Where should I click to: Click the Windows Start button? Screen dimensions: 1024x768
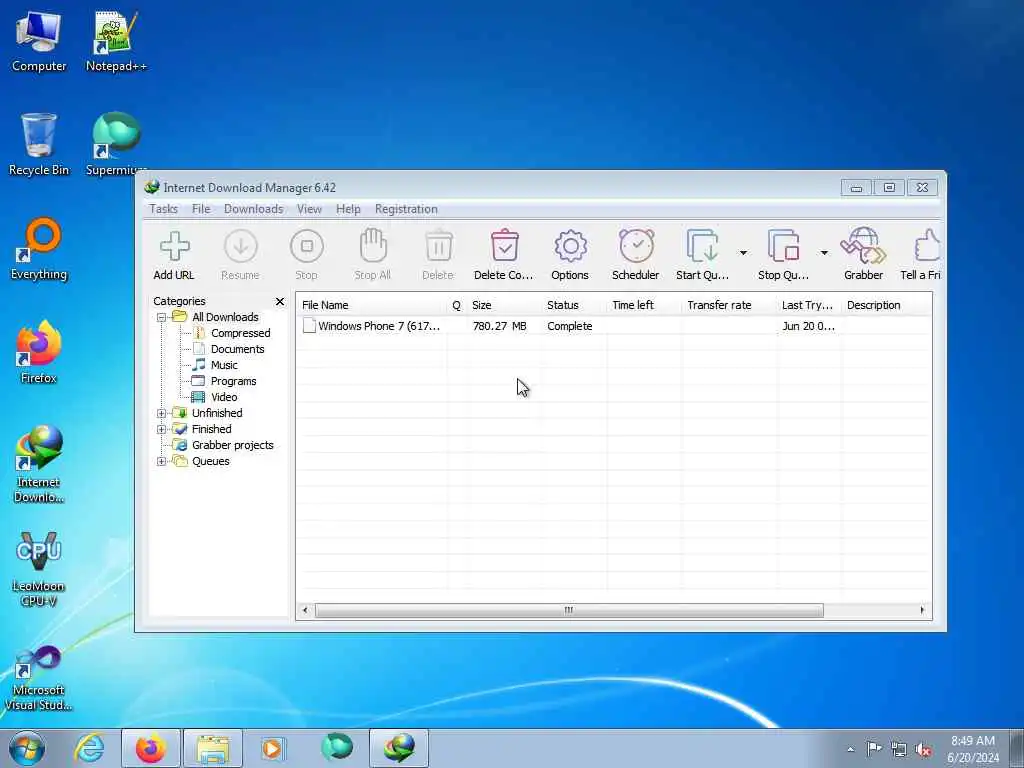click(x=27, y=748)
